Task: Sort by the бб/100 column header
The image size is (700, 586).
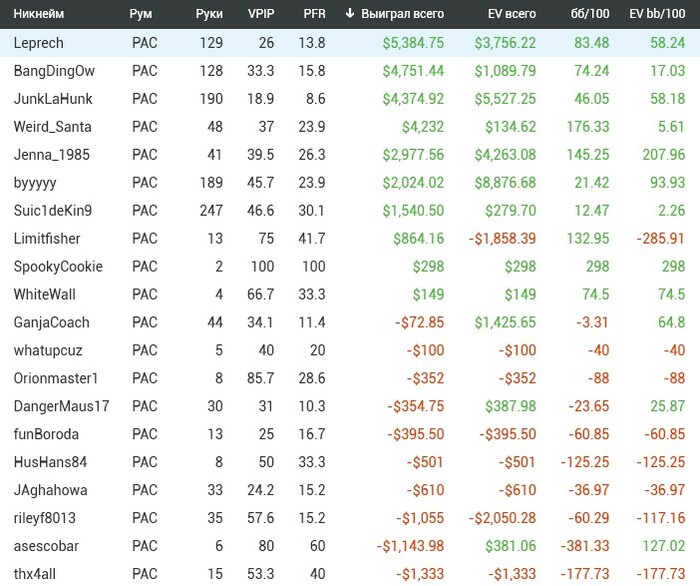Action: [x=590, y=14]
